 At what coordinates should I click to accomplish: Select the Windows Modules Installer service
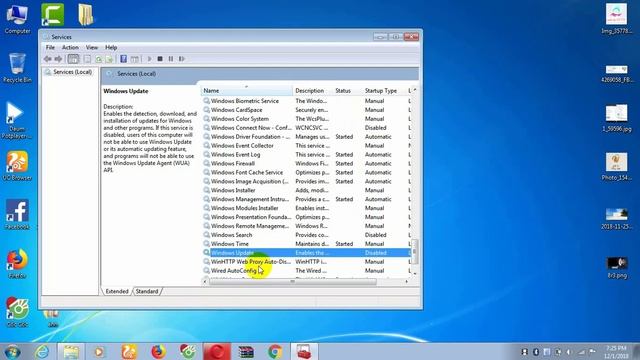pyautogui.click(x=306, y=208)
